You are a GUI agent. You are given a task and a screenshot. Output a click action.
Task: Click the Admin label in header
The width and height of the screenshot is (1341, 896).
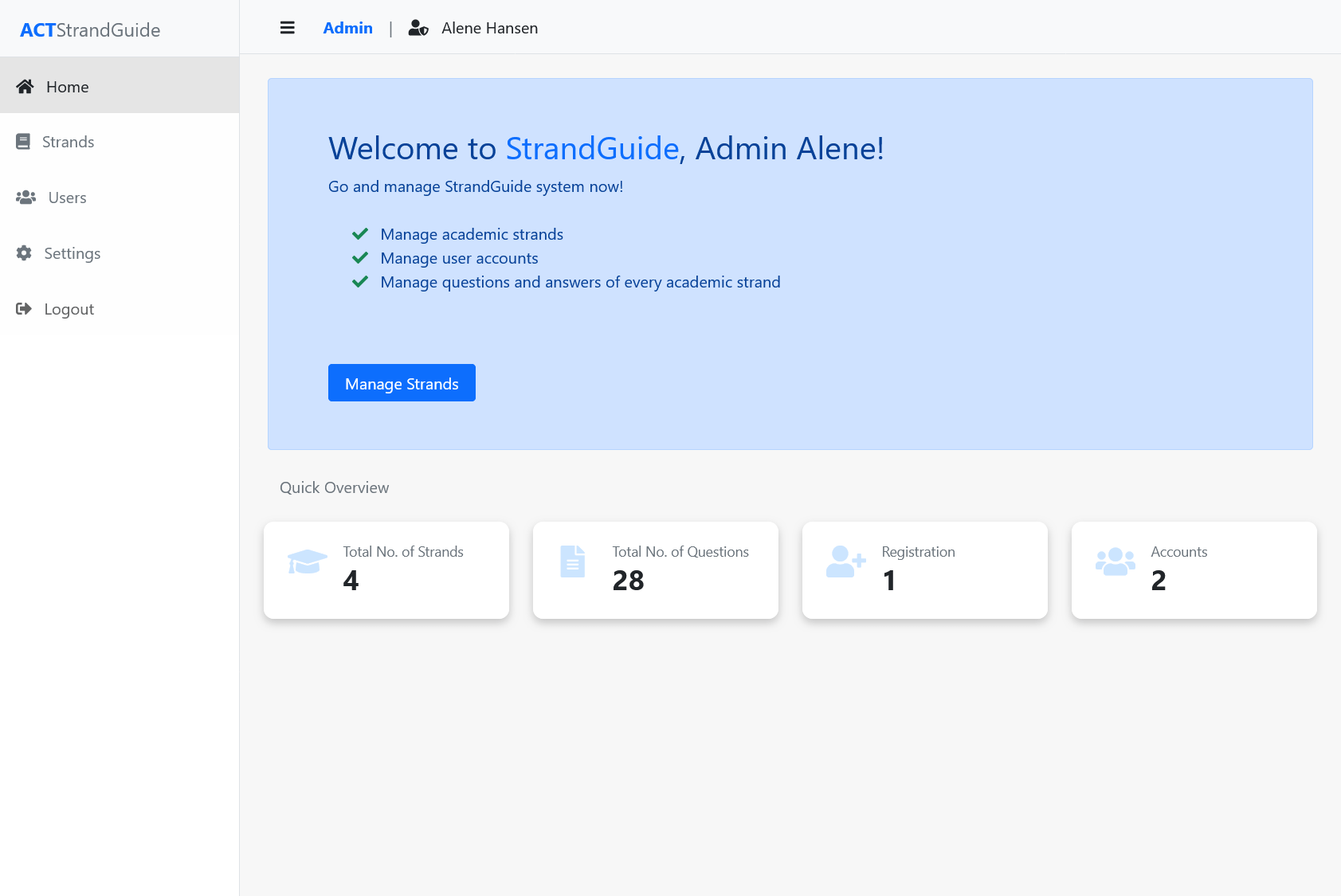[347, 28]
